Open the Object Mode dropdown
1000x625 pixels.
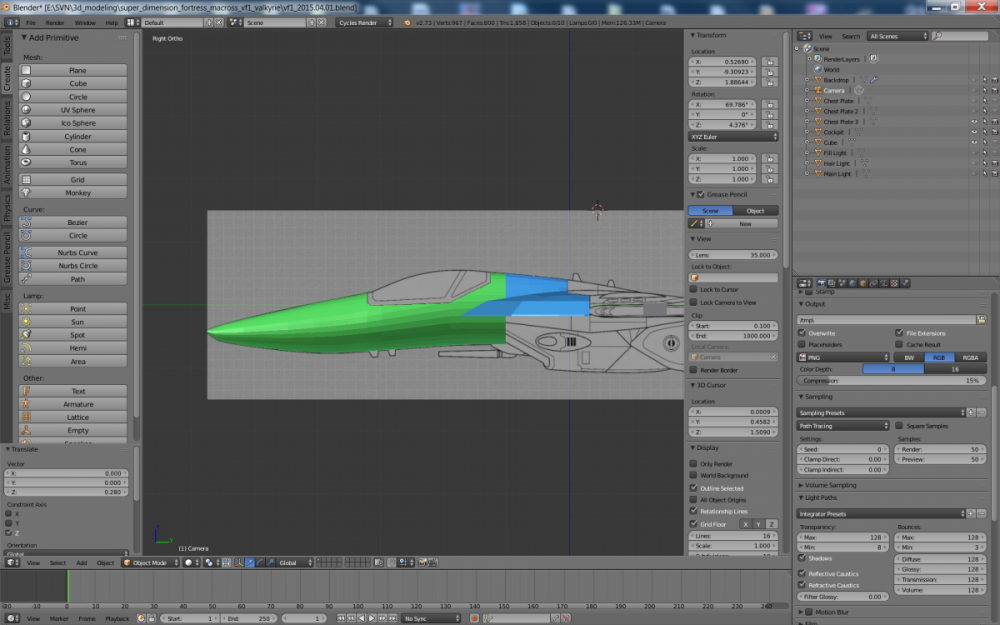tap(151, 562)
